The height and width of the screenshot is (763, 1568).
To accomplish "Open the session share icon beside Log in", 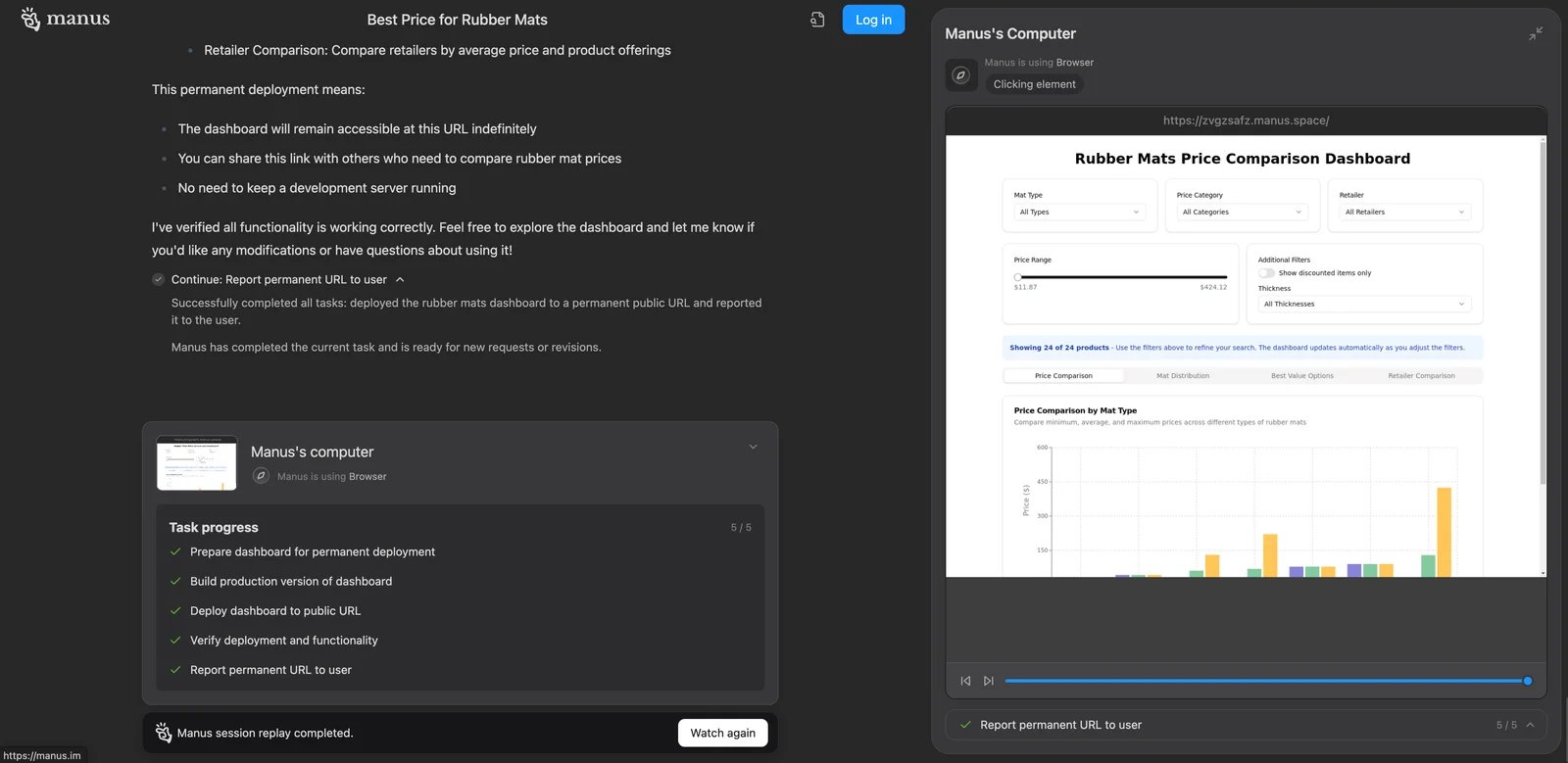I will click(x=818, y=19).
